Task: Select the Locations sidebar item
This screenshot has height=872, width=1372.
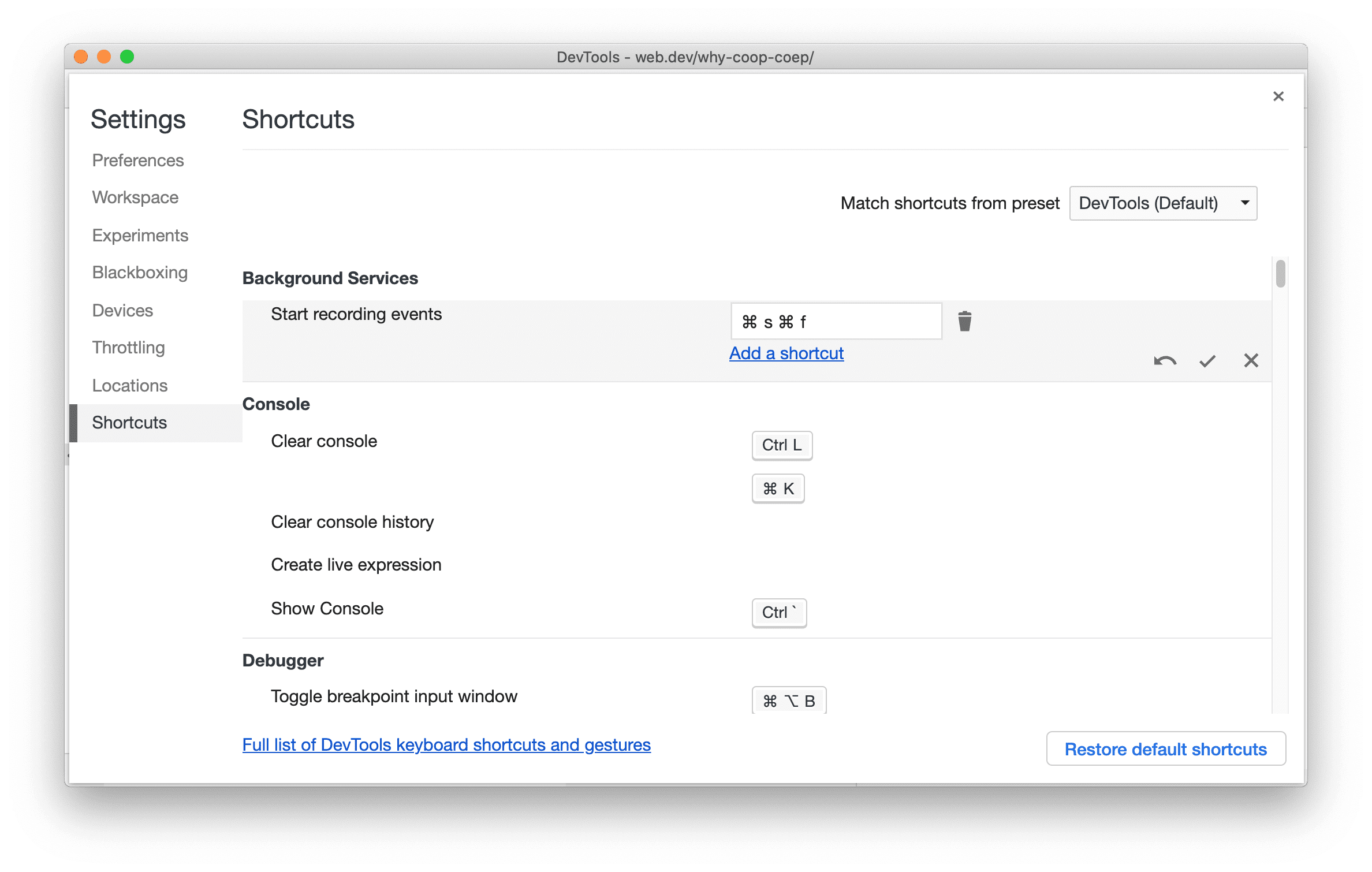Action: (x=131, y=385)
